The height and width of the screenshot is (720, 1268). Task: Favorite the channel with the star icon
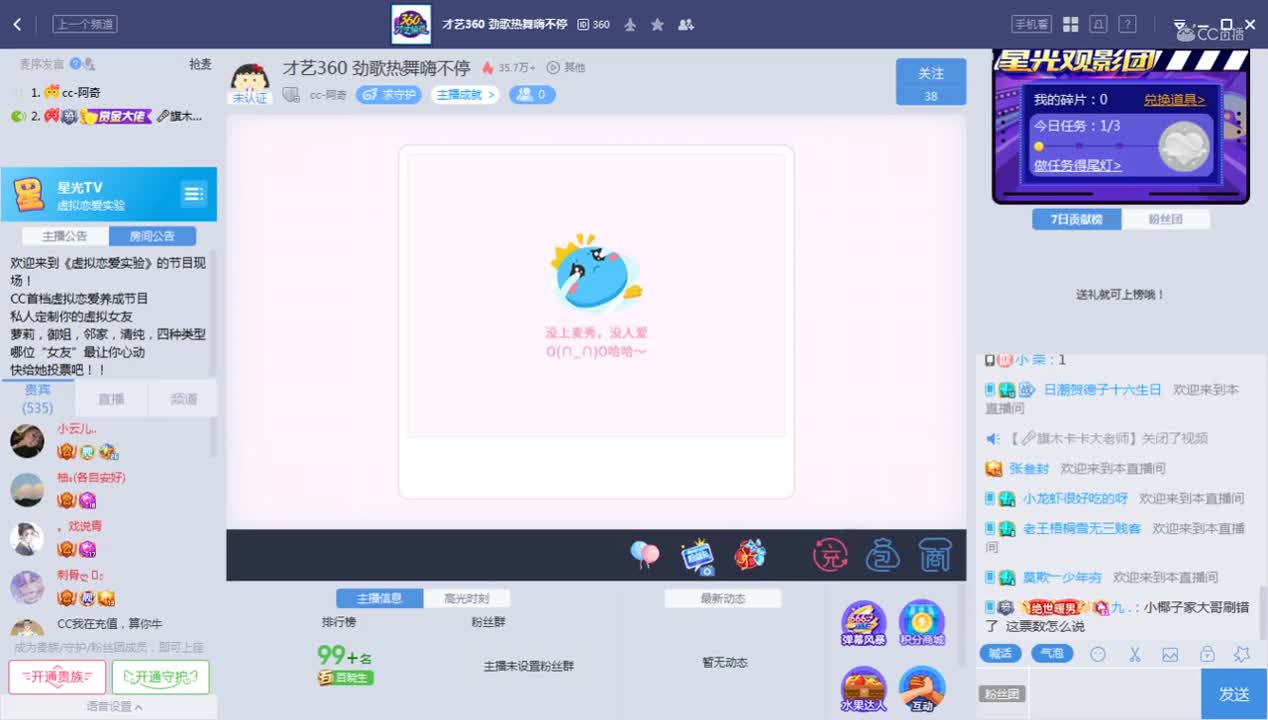click(657, 24)
